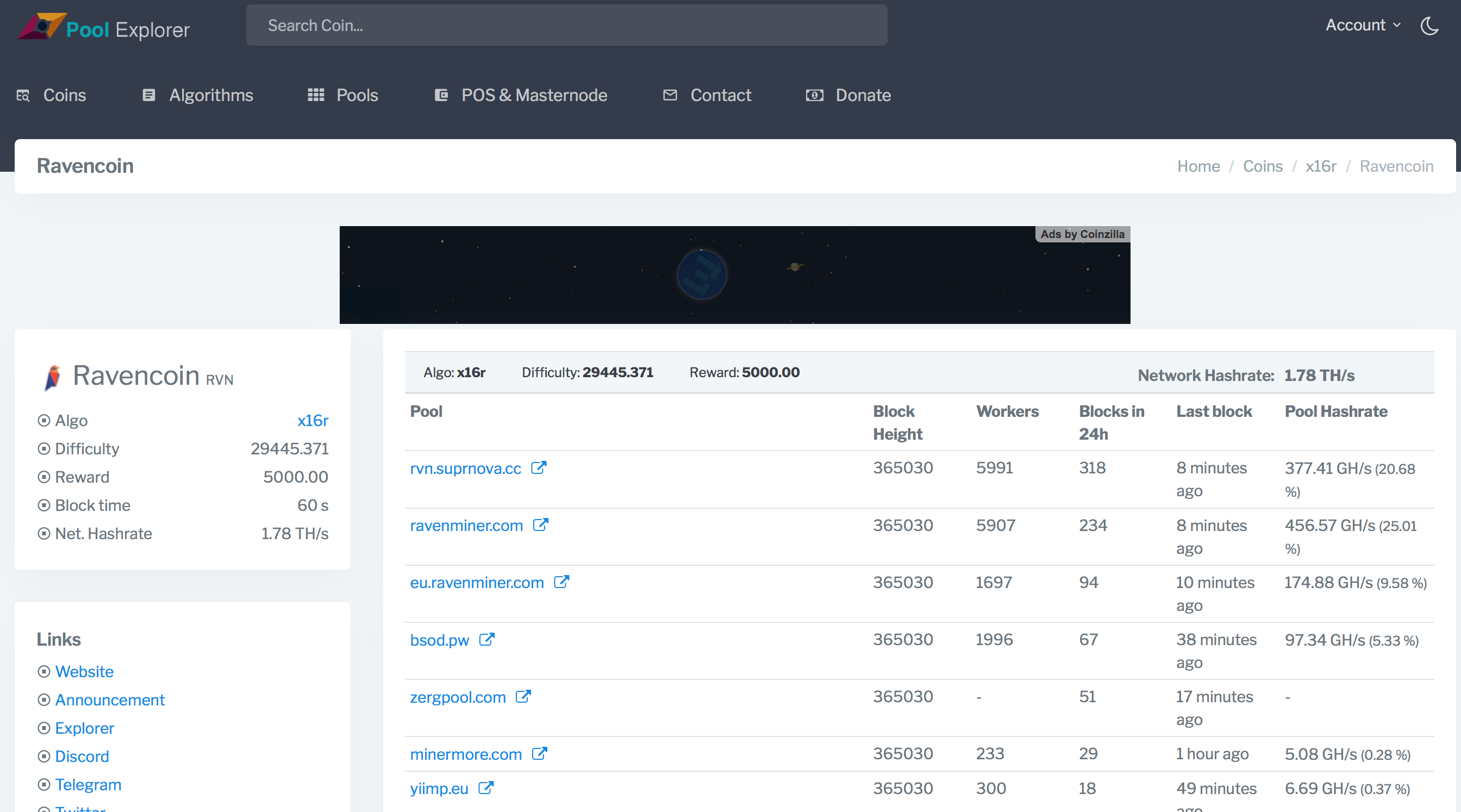Click external icon beside eu.ravenminer.com

point(561,582)
